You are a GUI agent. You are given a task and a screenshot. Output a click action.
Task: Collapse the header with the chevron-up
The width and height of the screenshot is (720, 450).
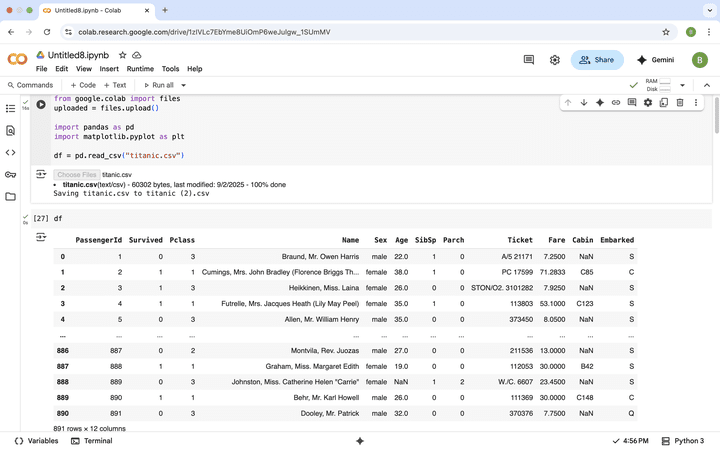tap(706, 85)
